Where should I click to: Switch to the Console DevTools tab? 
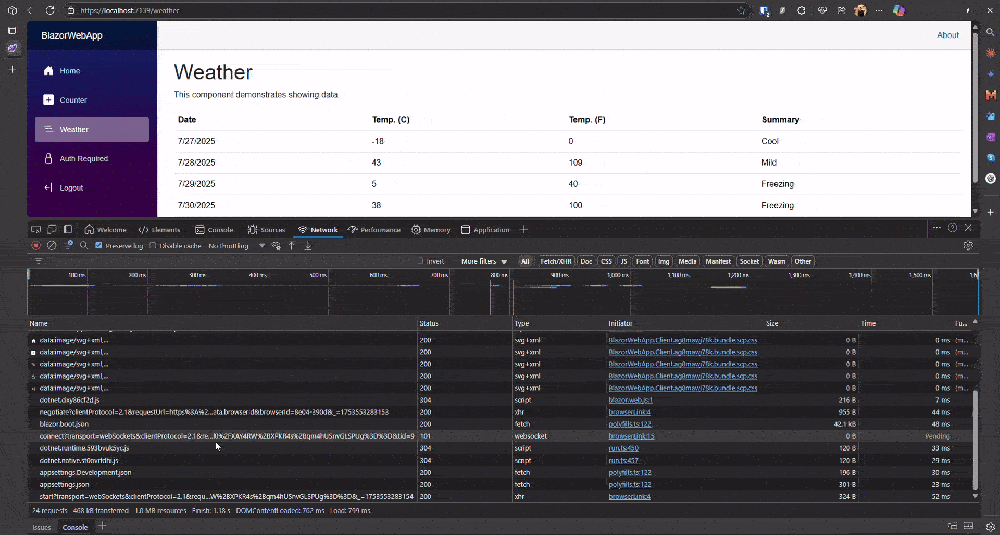214,230
